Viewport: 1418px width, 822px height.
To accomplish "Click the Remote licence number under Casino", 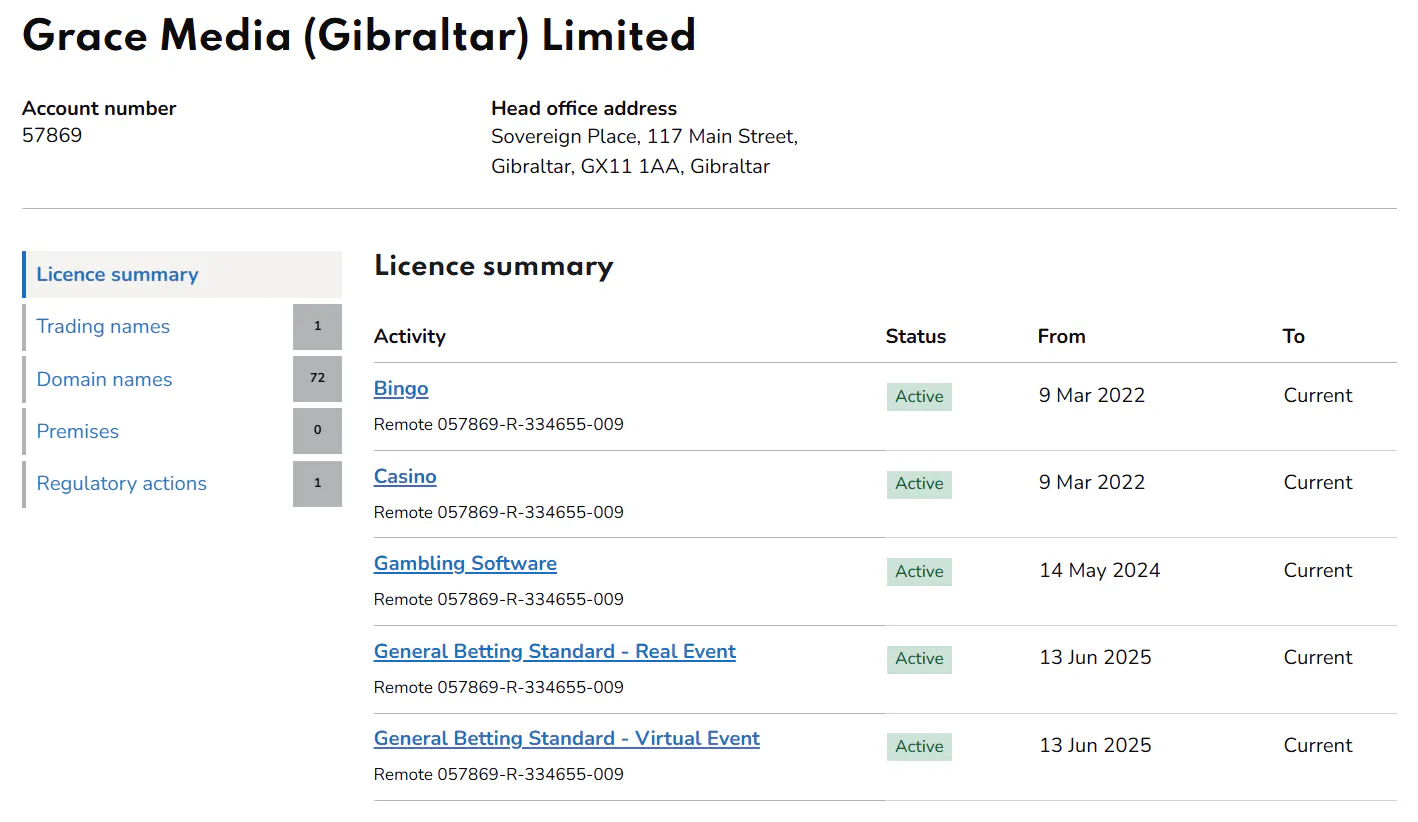I will click(499, 512).
